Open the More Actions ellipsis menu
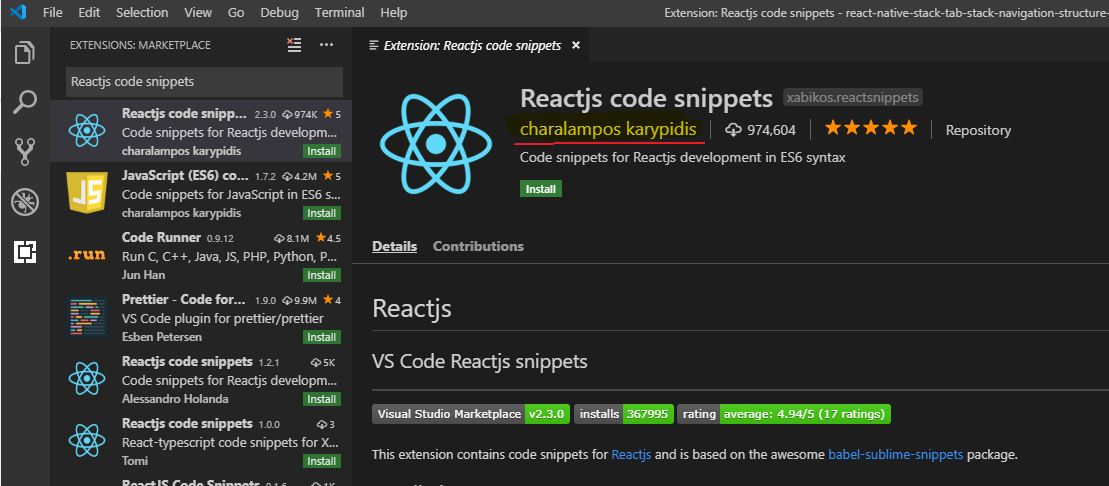 tap(326, 45)
